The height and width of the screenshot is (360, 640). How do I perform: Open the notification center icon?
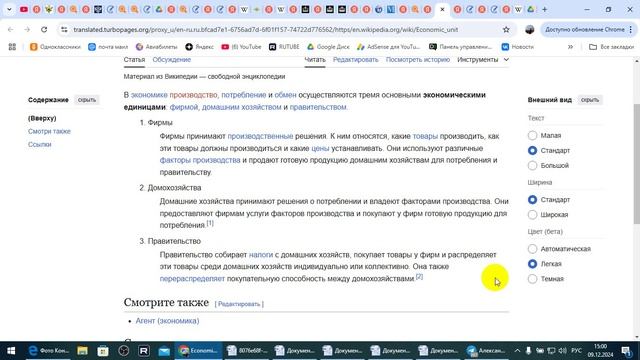(626, 351)
